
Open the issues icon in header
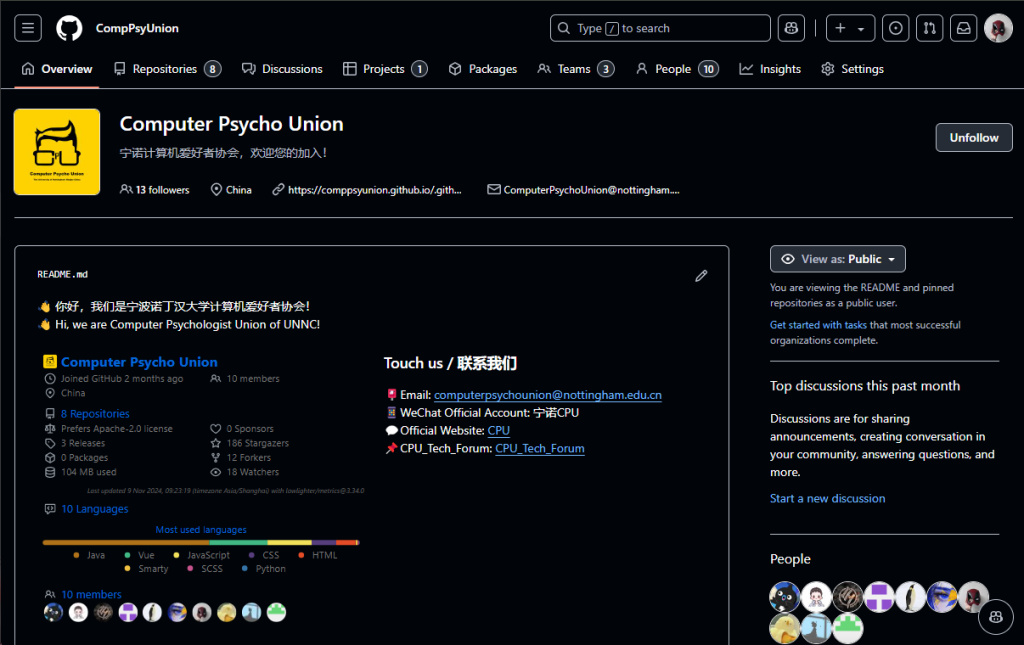(x=895, y=28)
